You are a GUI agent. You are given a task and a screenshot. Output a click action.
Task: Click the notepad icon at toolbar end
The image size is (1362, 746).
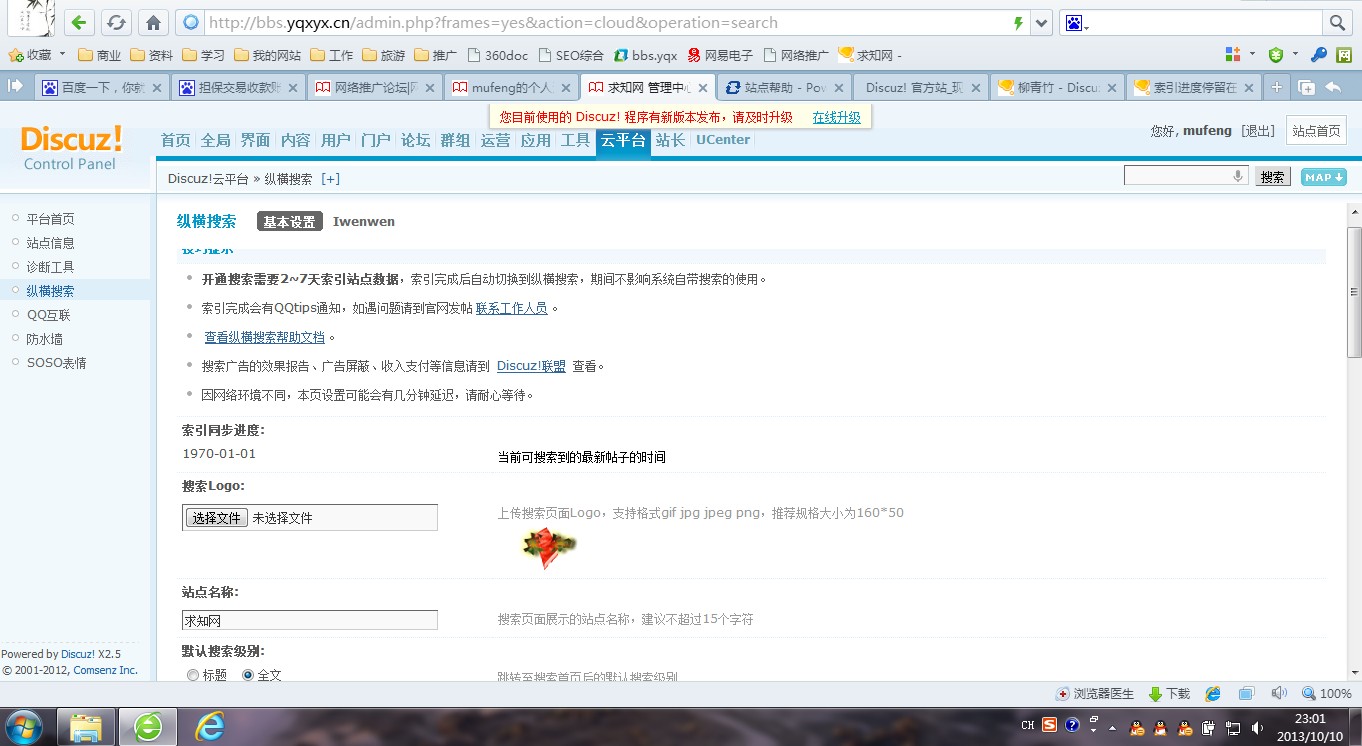(1344, 55)
